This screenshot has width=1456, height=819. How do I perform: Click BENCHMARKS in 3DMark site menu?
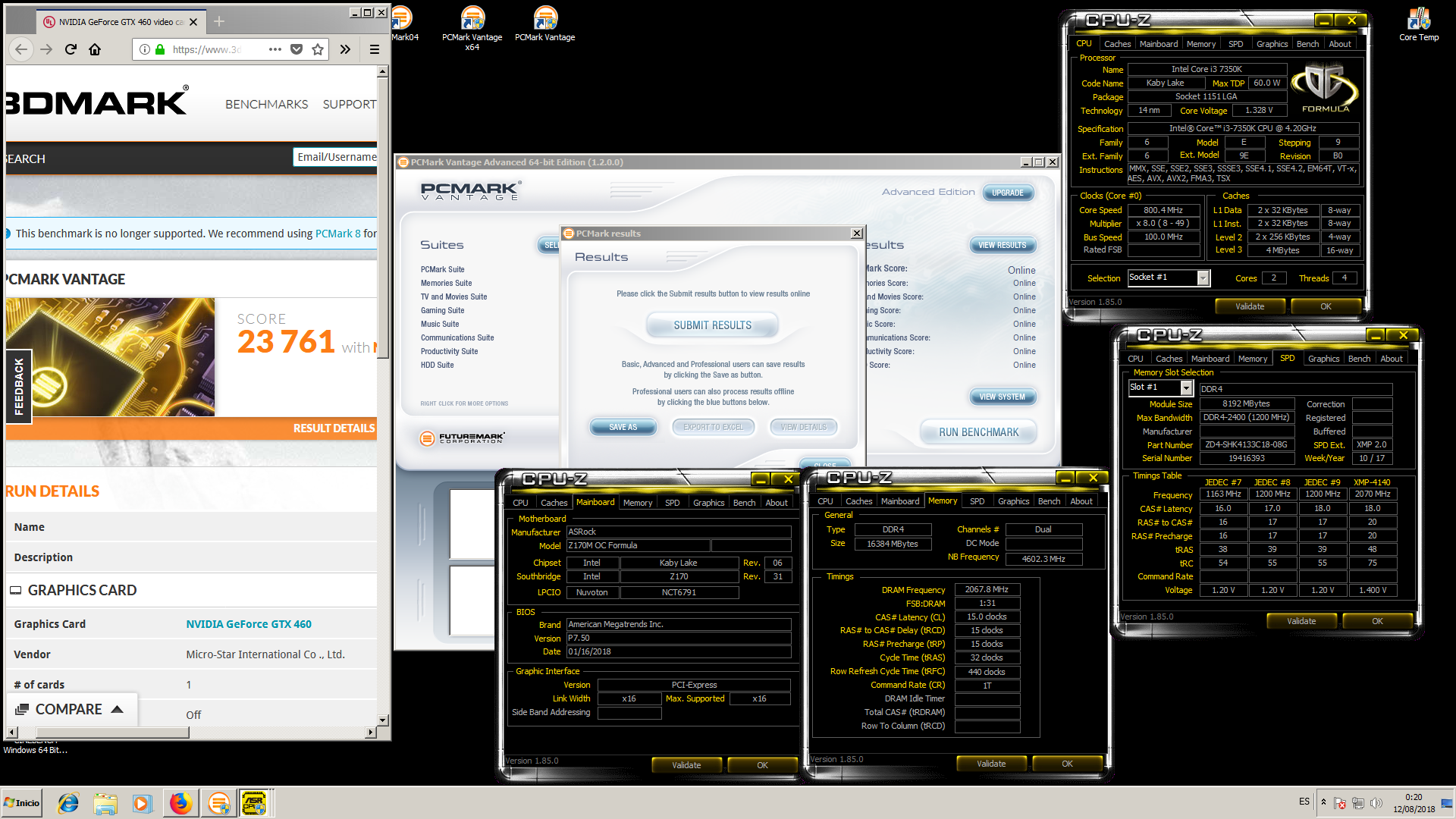point(266,105)
